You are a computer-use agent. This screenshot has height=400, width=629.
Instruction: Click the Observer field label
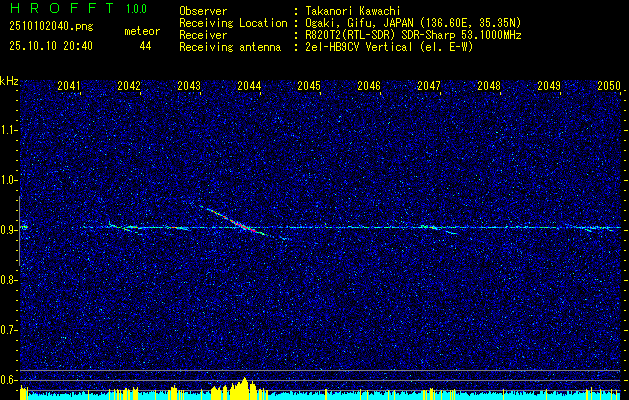click(x=203, y=11)
